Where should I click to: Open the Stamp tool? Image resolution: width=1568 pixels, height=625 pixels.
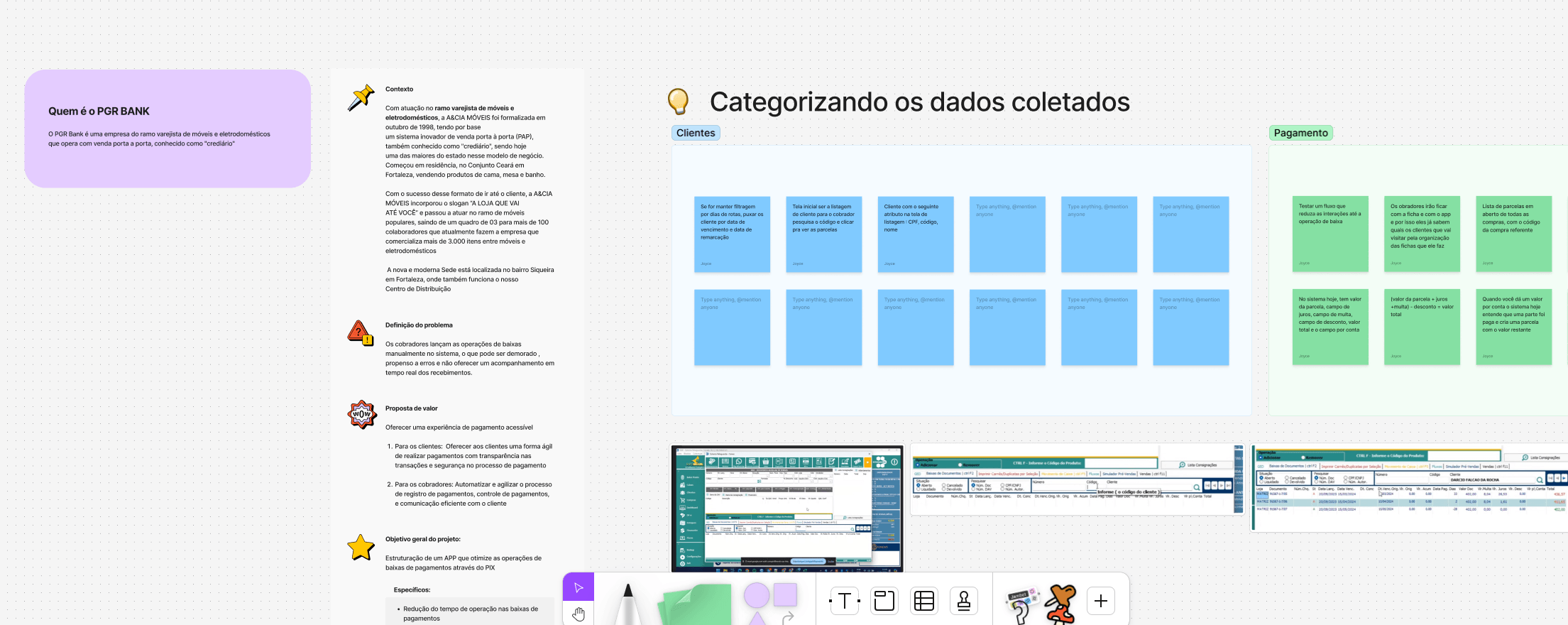[964, 601]
